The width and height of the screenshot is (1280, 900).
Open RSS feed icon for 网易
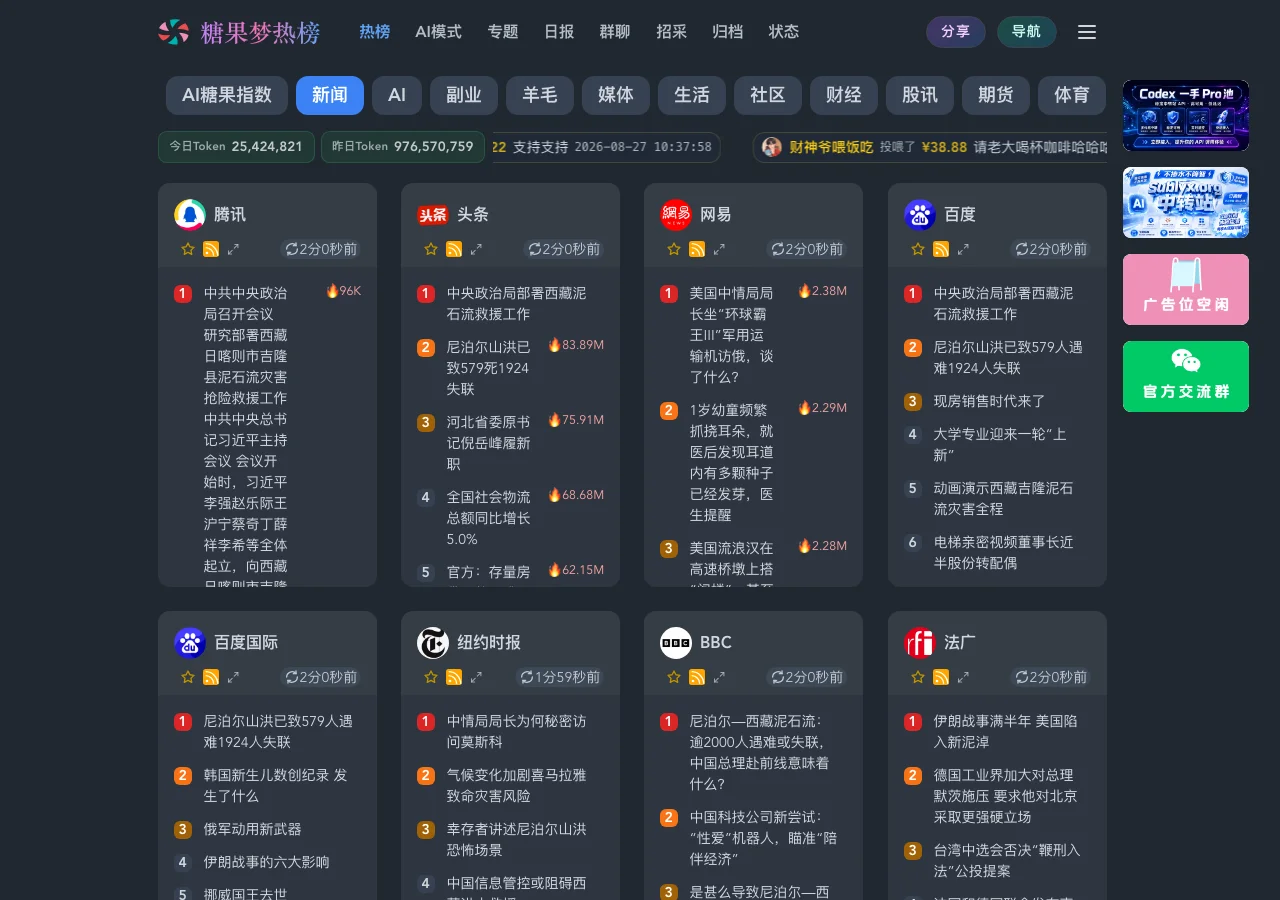tap(697, 249)
